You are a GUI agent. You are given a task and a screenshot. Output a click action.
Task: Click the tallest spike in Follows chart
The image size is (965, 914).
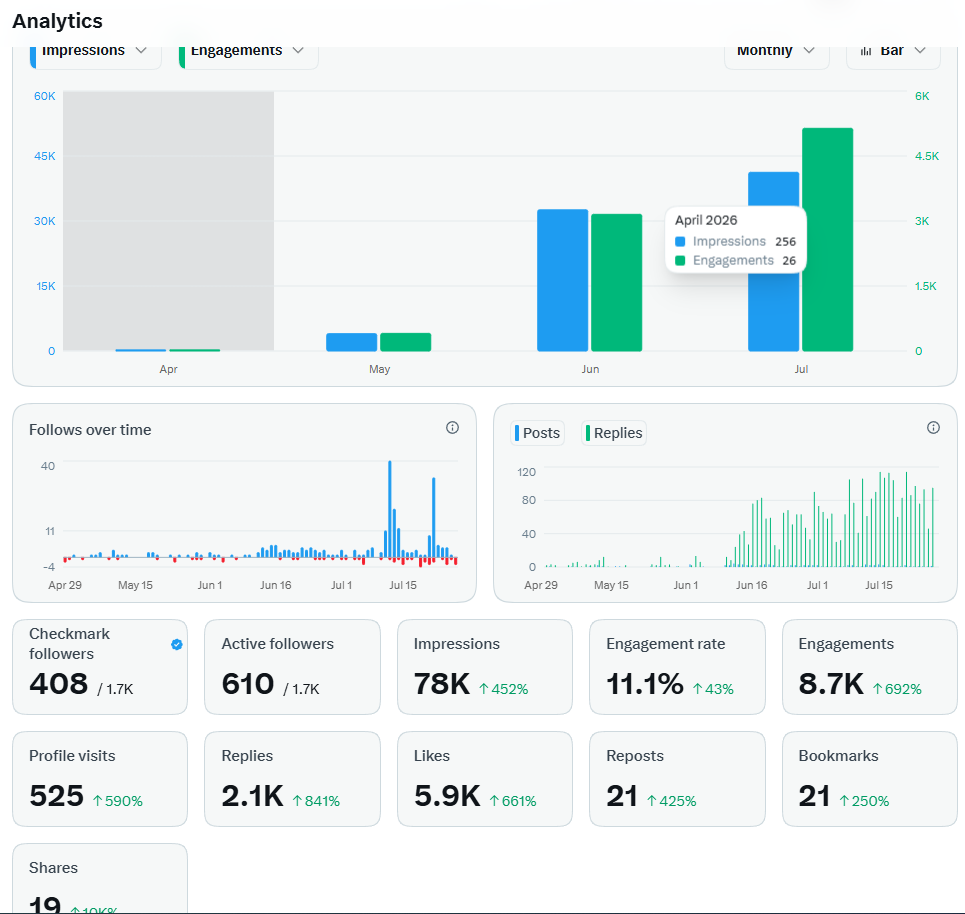tap(390, 509)
